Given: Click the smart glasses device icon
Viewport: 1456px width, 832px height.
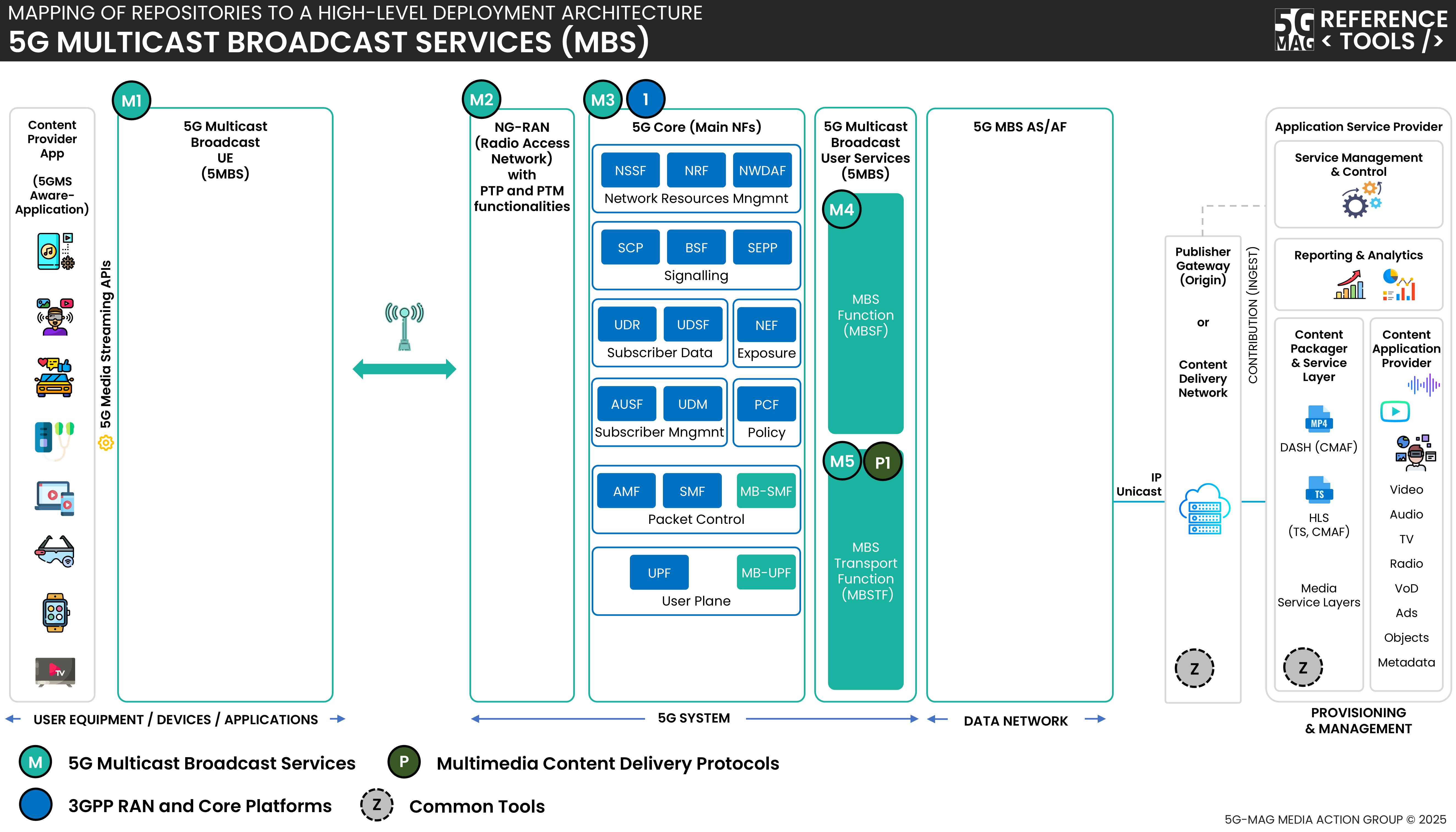Looking at the screenshot, I should click(54, 551).
